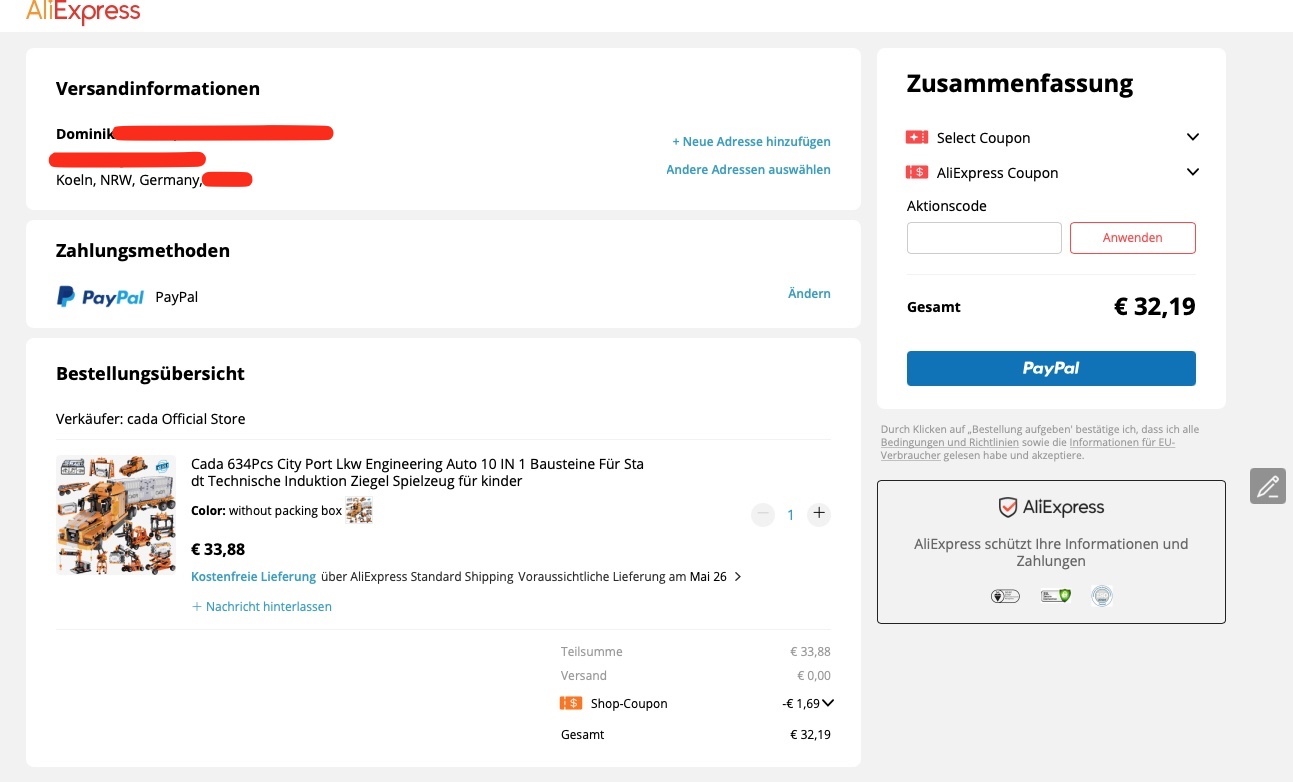Click the Gesamt amount in order overview
Image resolution: width=1293 pixels, height=782 pixels.
810,735
